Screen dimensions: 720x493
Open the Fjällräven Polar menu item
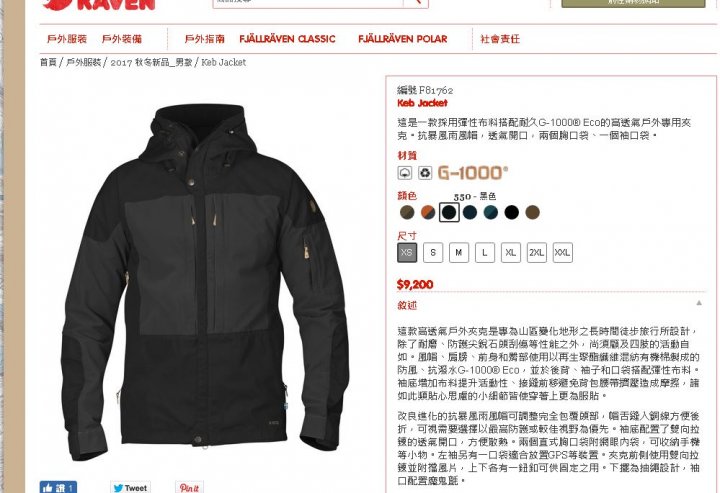(x=403, y=39)
